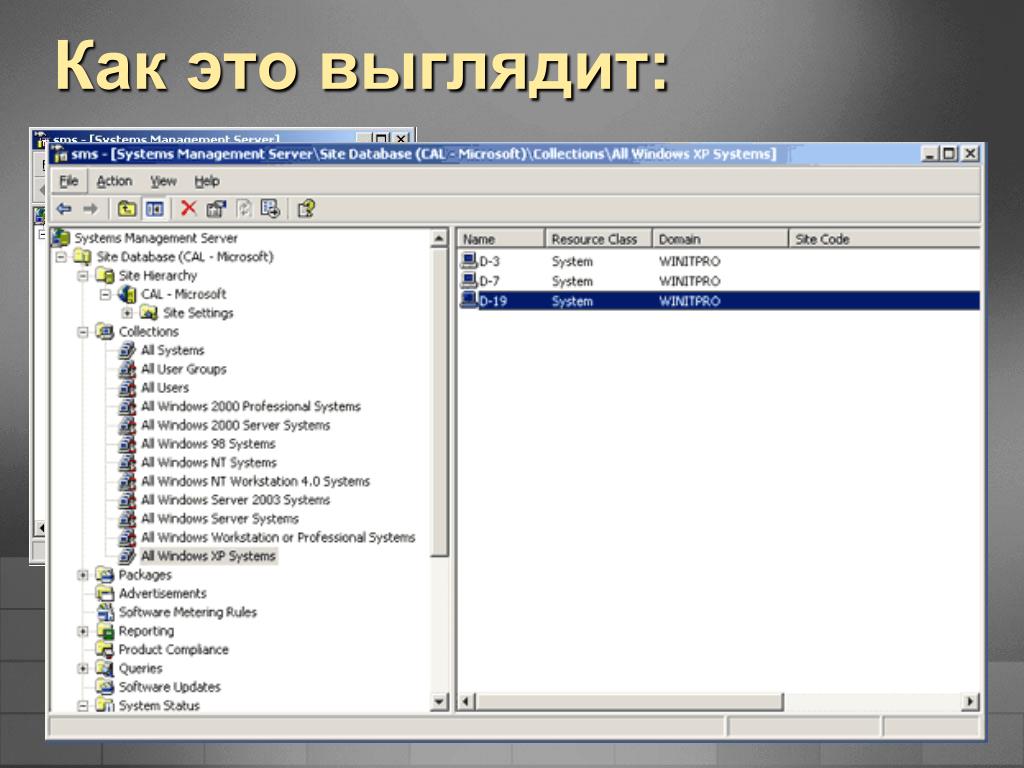Click the Advertisements node icon
Screen dimensions: 1024x768
[105, 594]
